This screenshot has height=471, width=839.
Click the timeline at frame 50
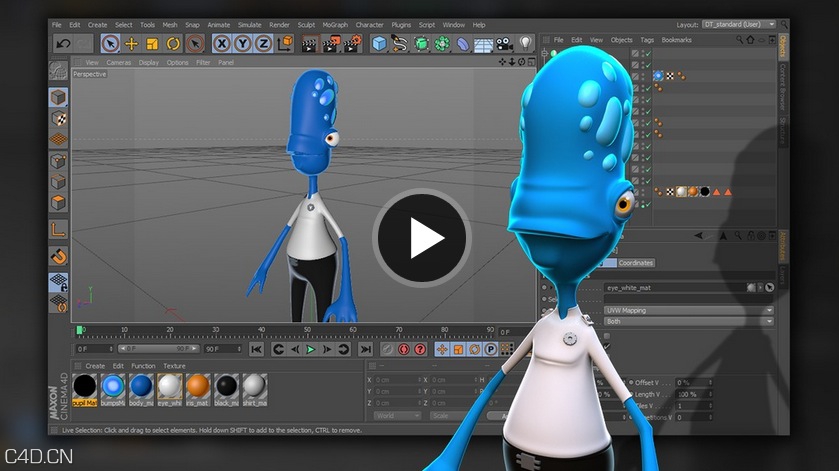click(307, 332)
